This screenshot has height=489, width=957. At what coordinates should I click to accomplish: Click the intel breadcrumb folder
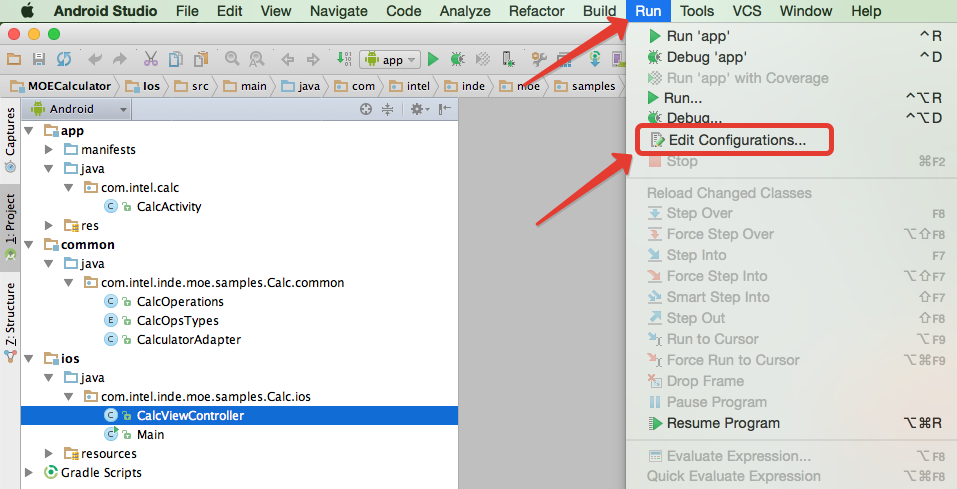pyautogui.click(x=410, y=86)
